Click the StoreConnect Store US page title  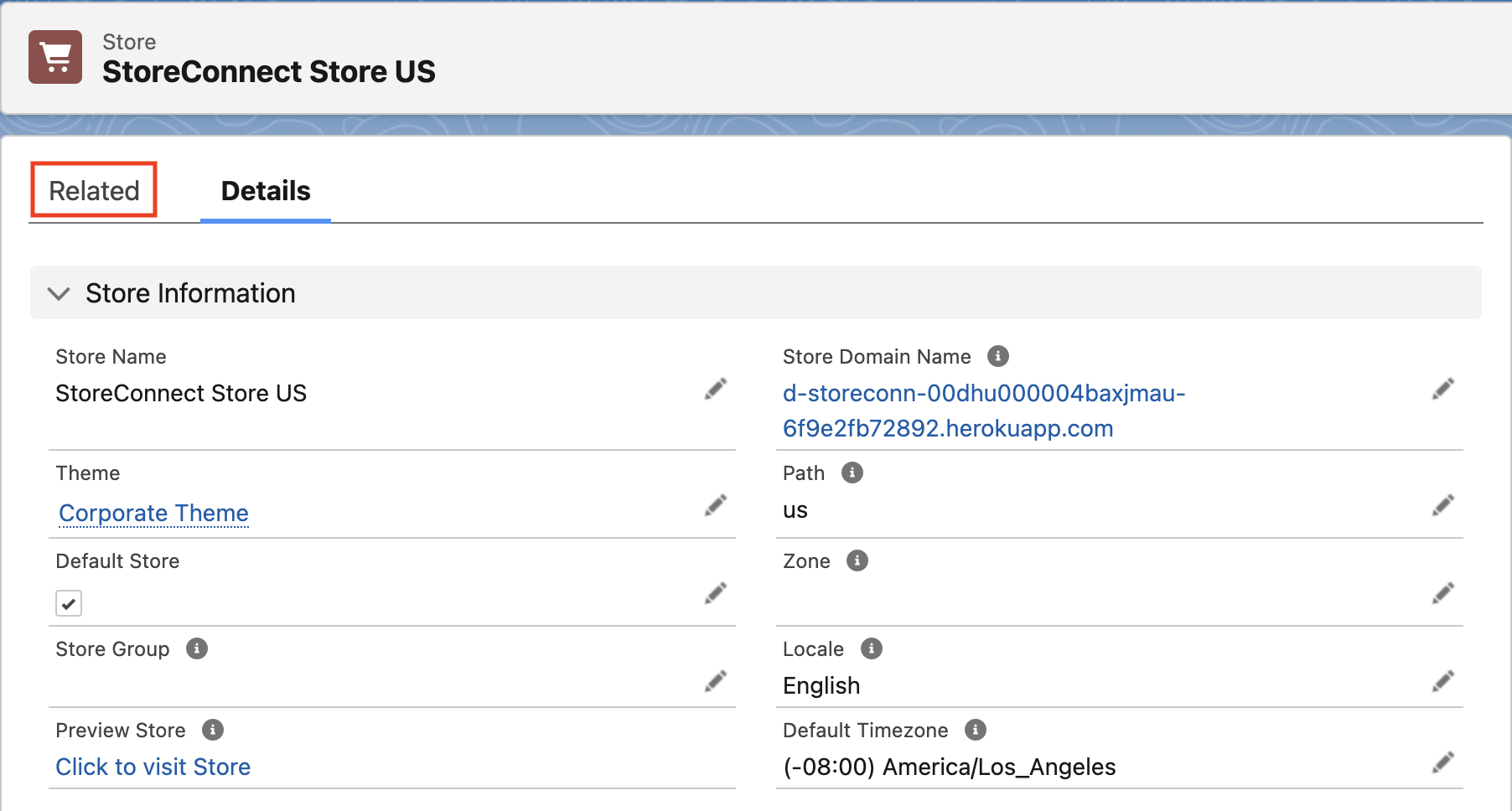(x=269, y=72)
